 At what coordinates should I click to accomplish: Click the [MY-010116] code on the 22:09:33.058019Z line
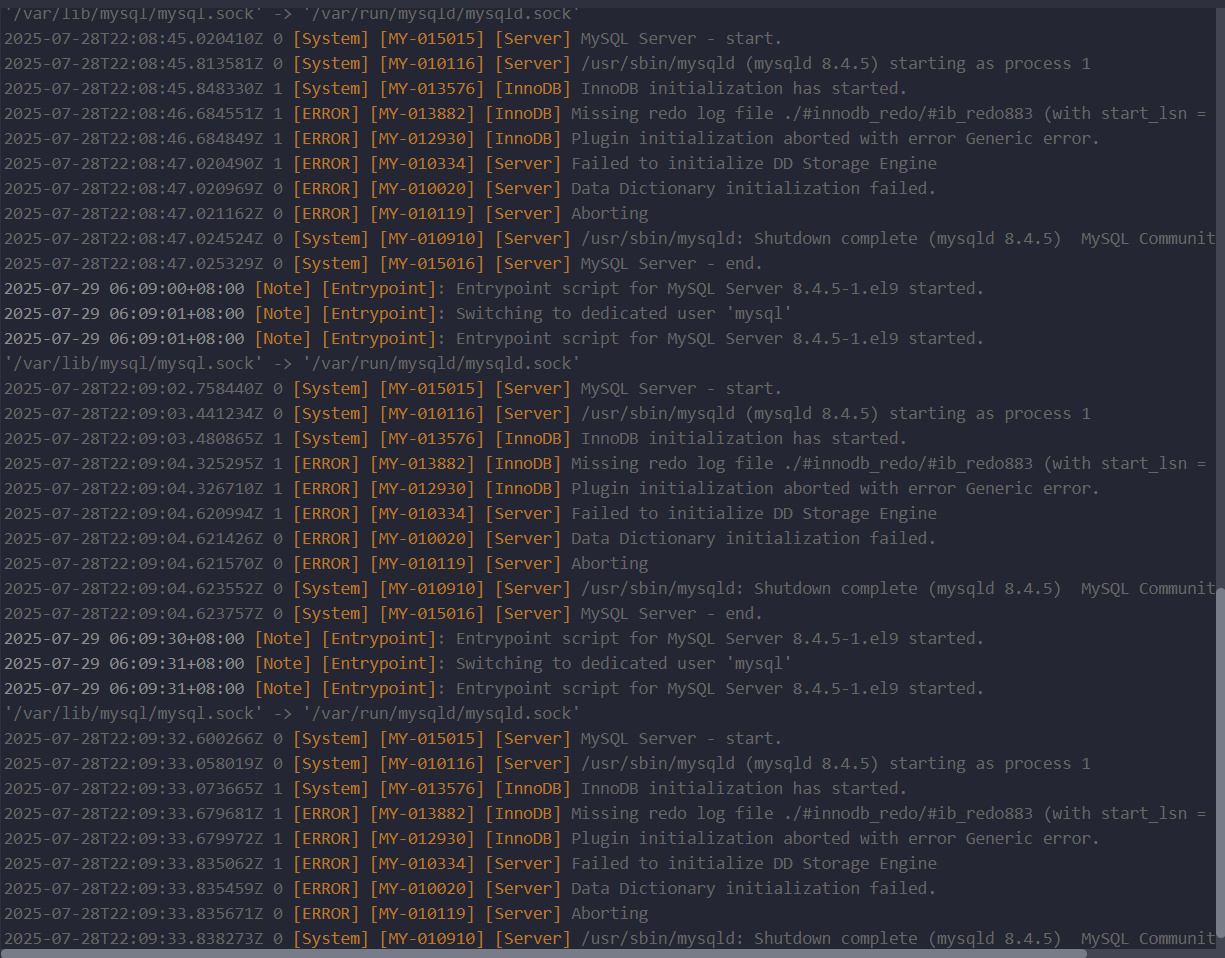point(432,763)
